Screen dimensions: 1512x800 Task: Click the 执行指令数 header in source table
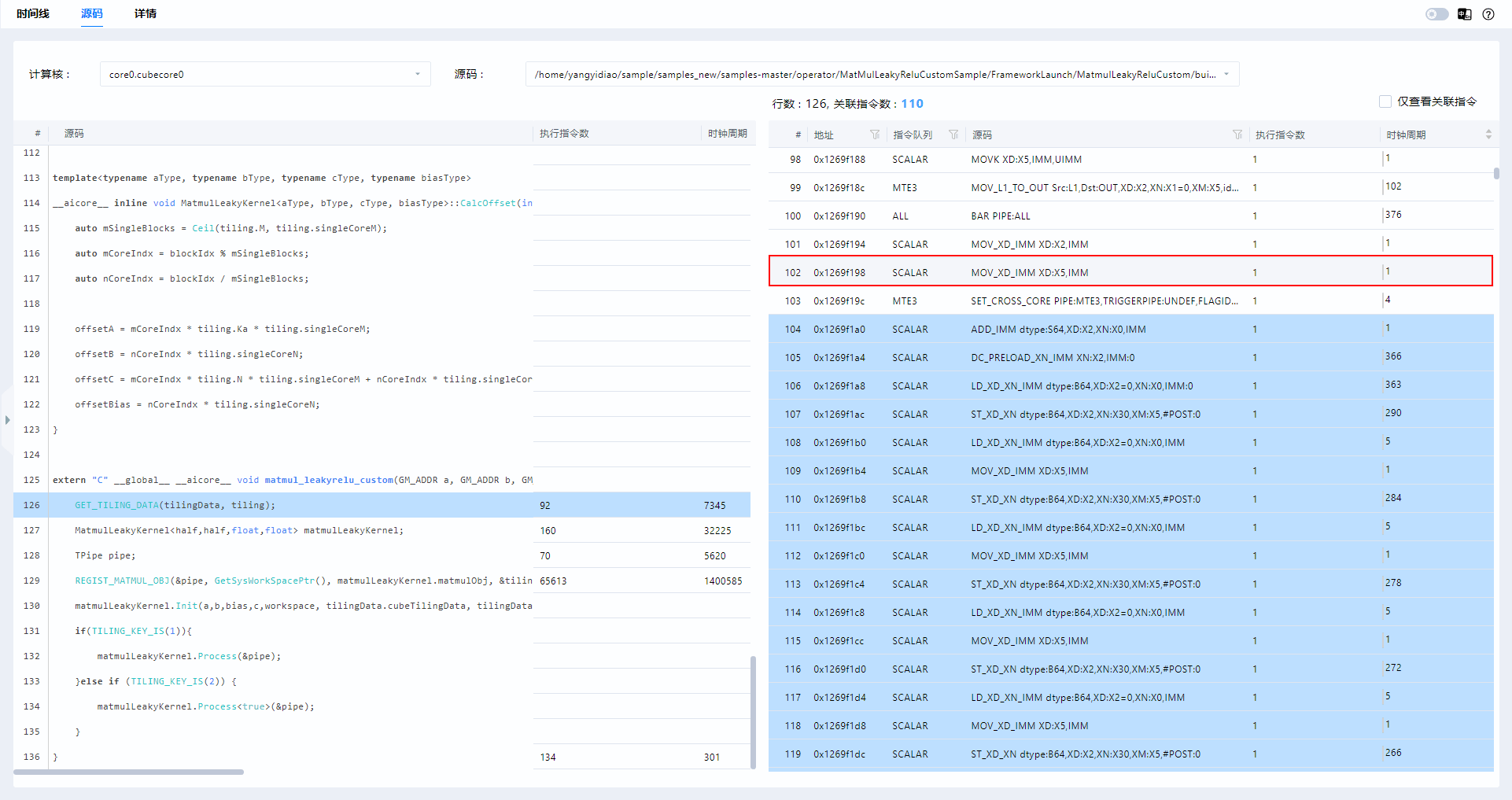point(564,134)
